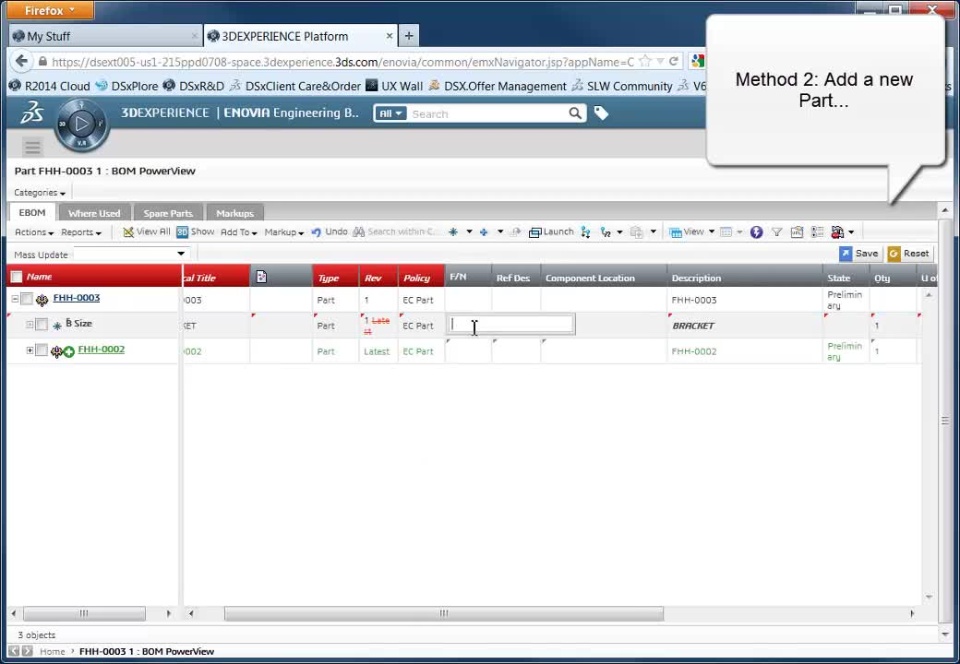Click the tag icon beside search bar

[x=601, y=113]
